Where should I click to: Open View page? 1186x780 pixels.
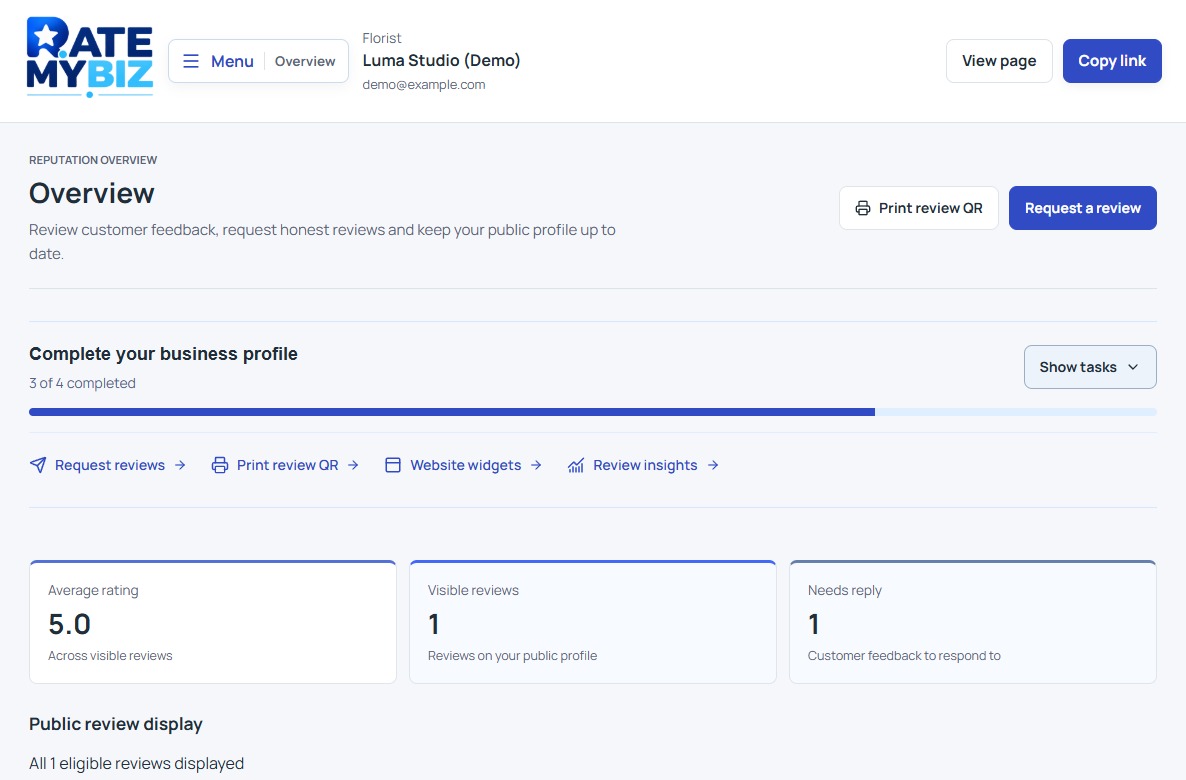pos(998,61)
